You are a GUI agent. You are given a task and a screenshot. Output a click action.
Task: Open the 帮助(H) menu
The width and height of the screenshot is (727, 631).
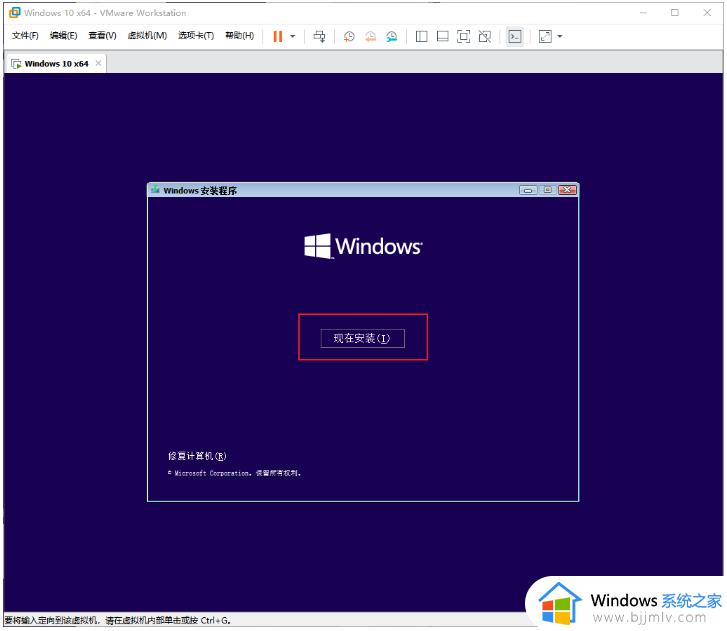pyautogui.click(x=240, y=36)
